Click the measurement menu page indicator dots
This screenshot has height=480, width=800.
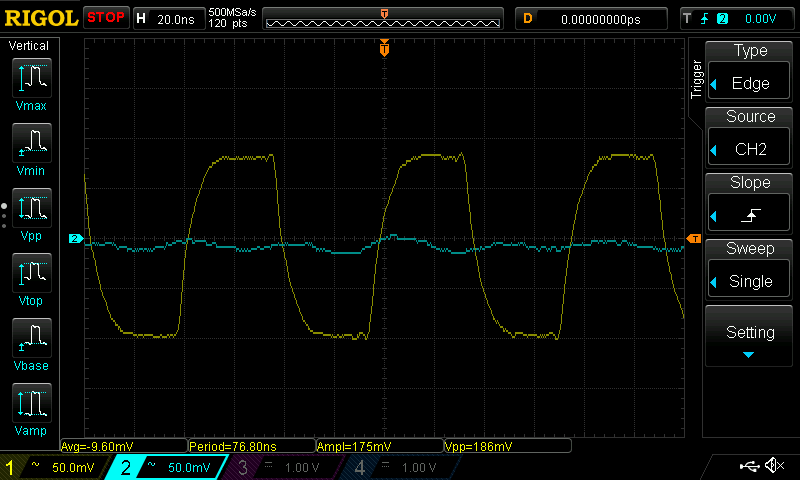[x=4, y=216]
